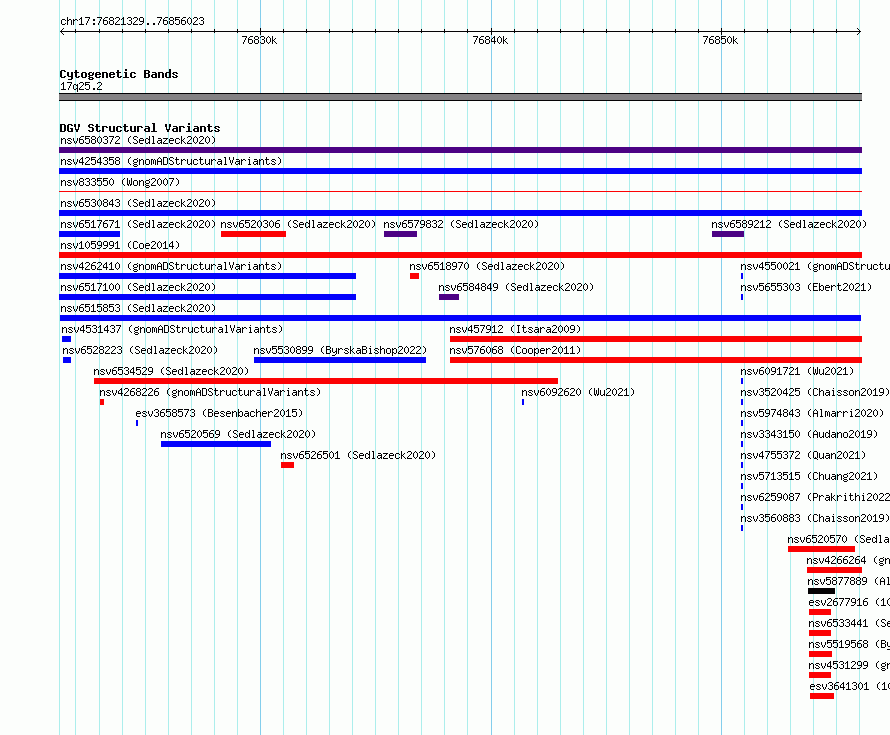
Task: Click nsv6533441 variant label
Action: pos(849,623)
